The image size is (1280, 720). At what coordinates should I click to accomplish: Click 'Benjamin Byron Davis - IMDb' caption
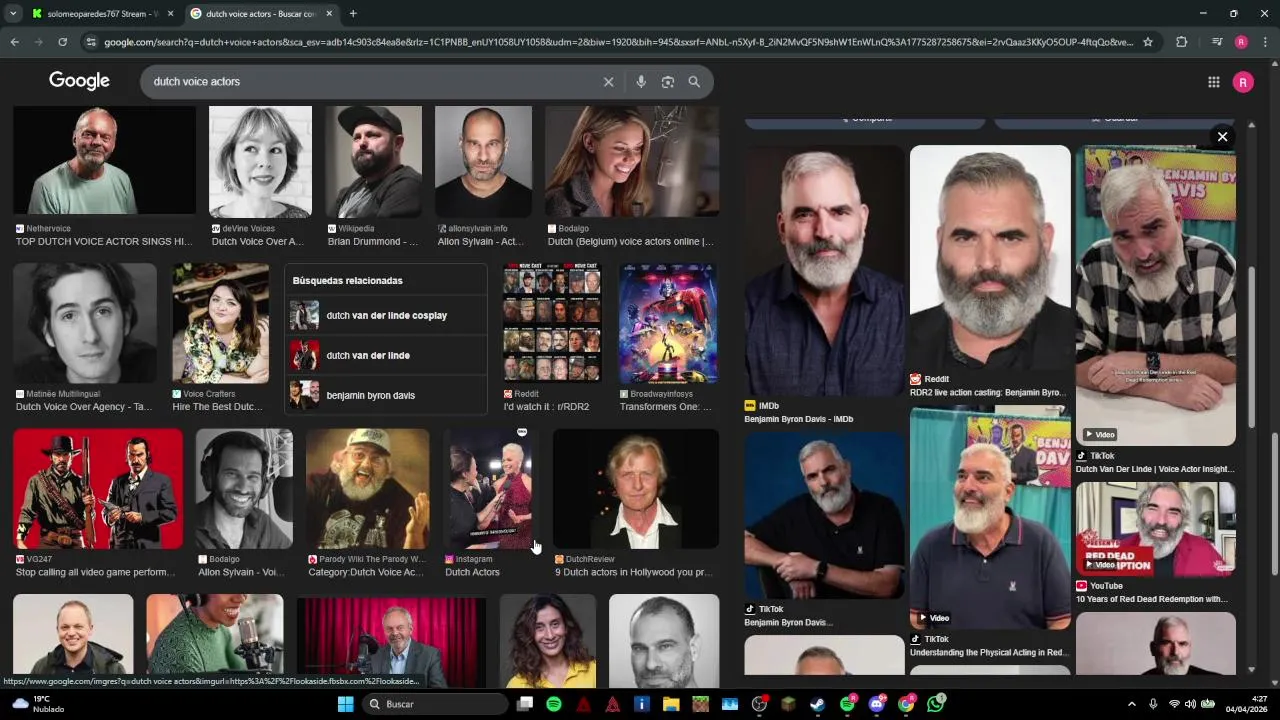click(x=799, y=419)
